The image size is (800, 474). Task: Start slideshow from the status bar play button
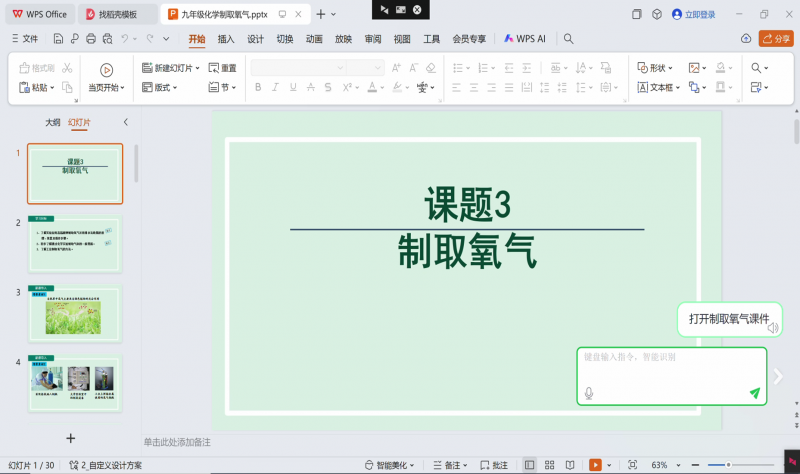(595, 465)
